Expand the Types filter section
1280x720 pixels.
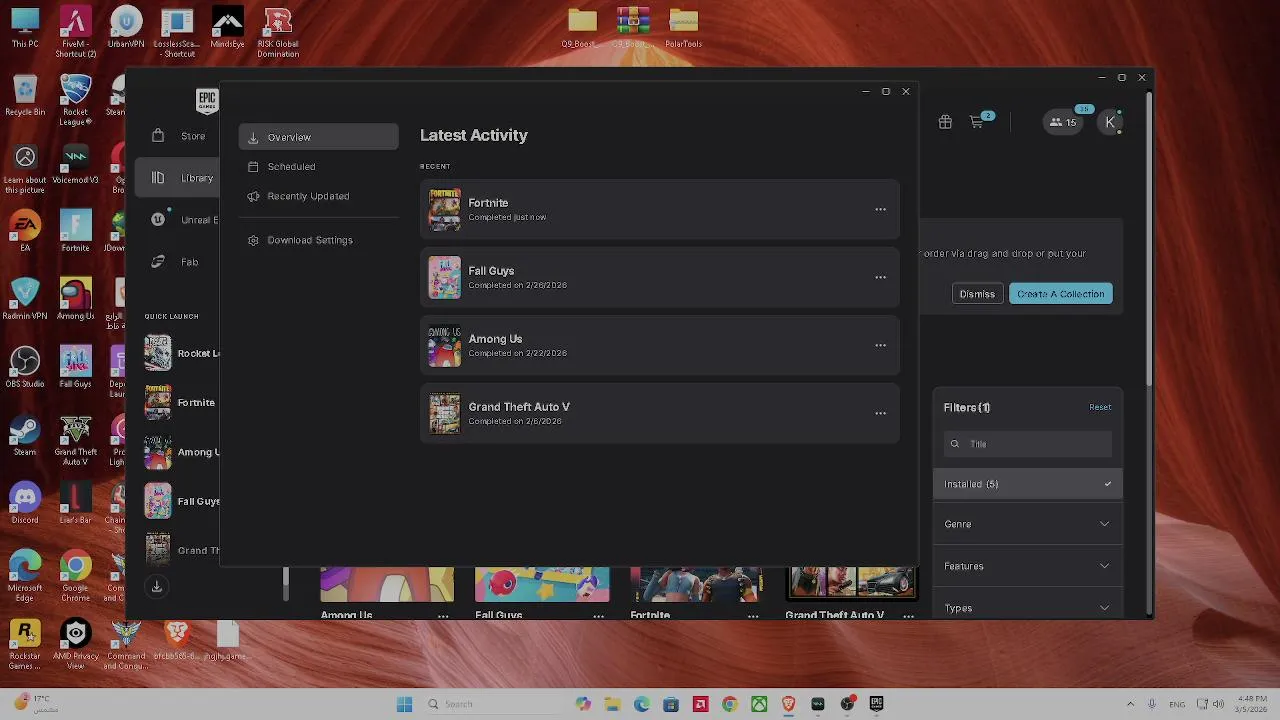(1028, 607)
